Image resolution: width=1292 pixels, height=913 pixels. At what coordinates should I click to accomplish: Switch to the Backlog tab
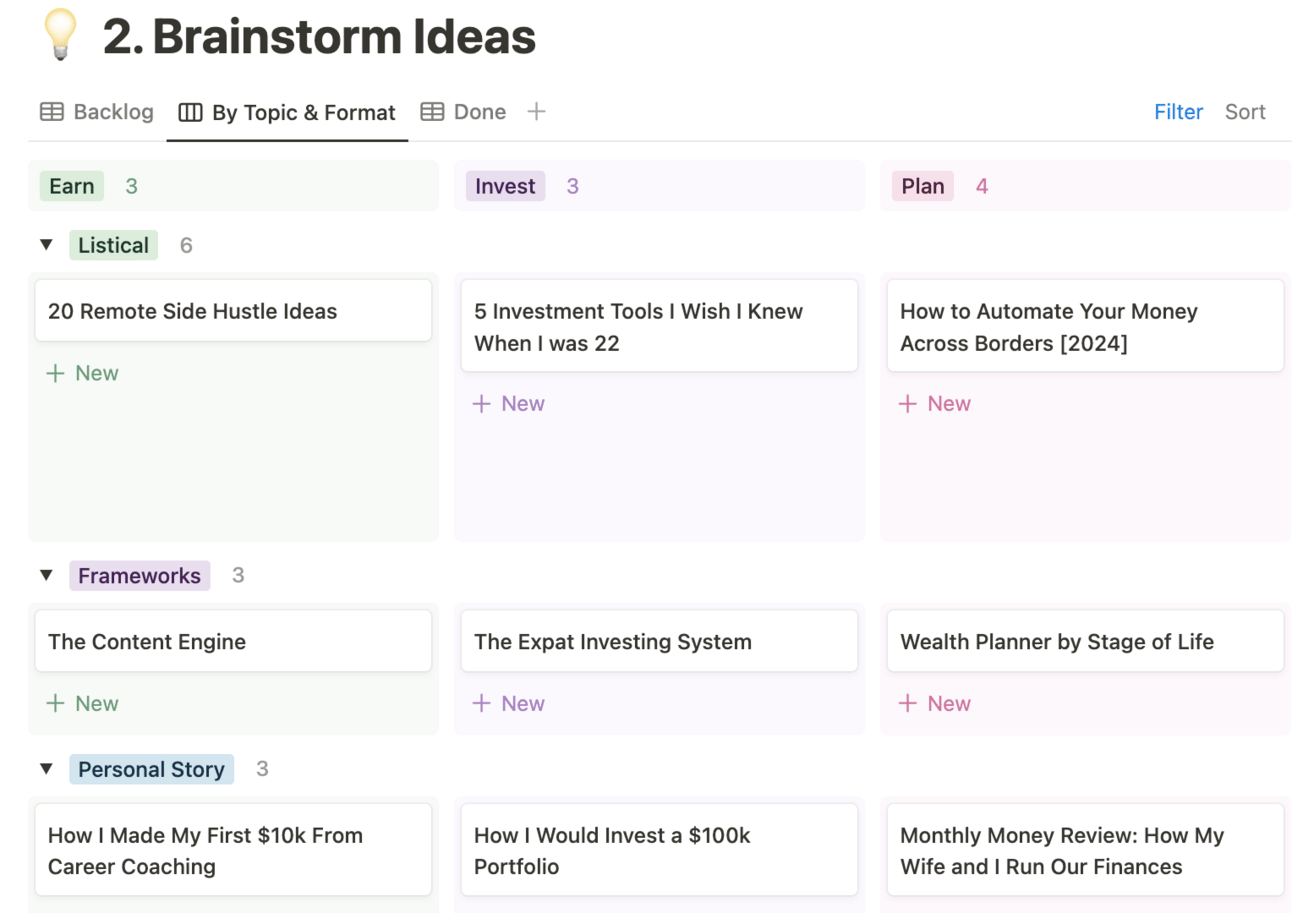[x=112, y=112]
